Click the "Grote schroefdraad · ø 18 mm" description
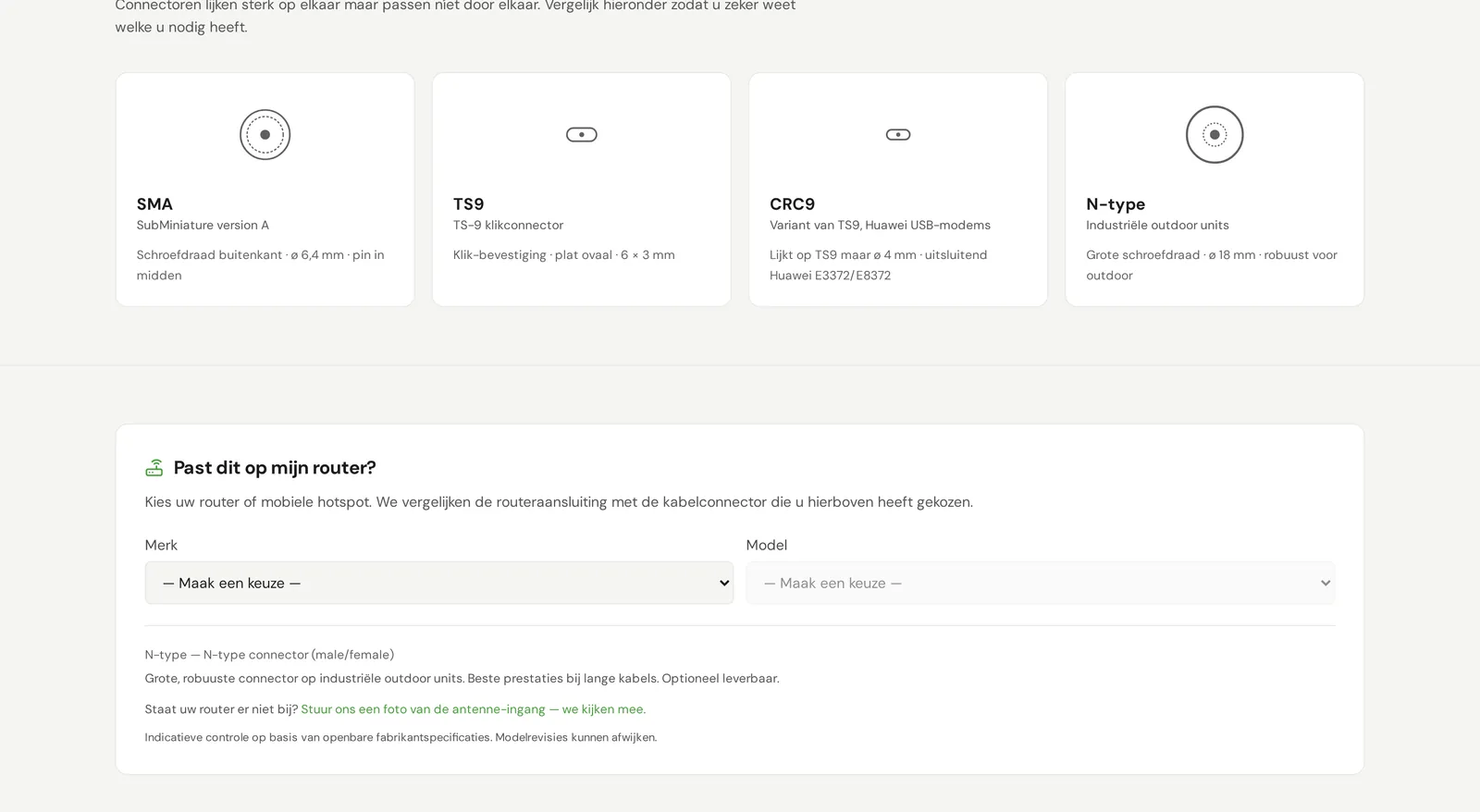The height and width of the screenshot is (812, 1480). 1212,265
